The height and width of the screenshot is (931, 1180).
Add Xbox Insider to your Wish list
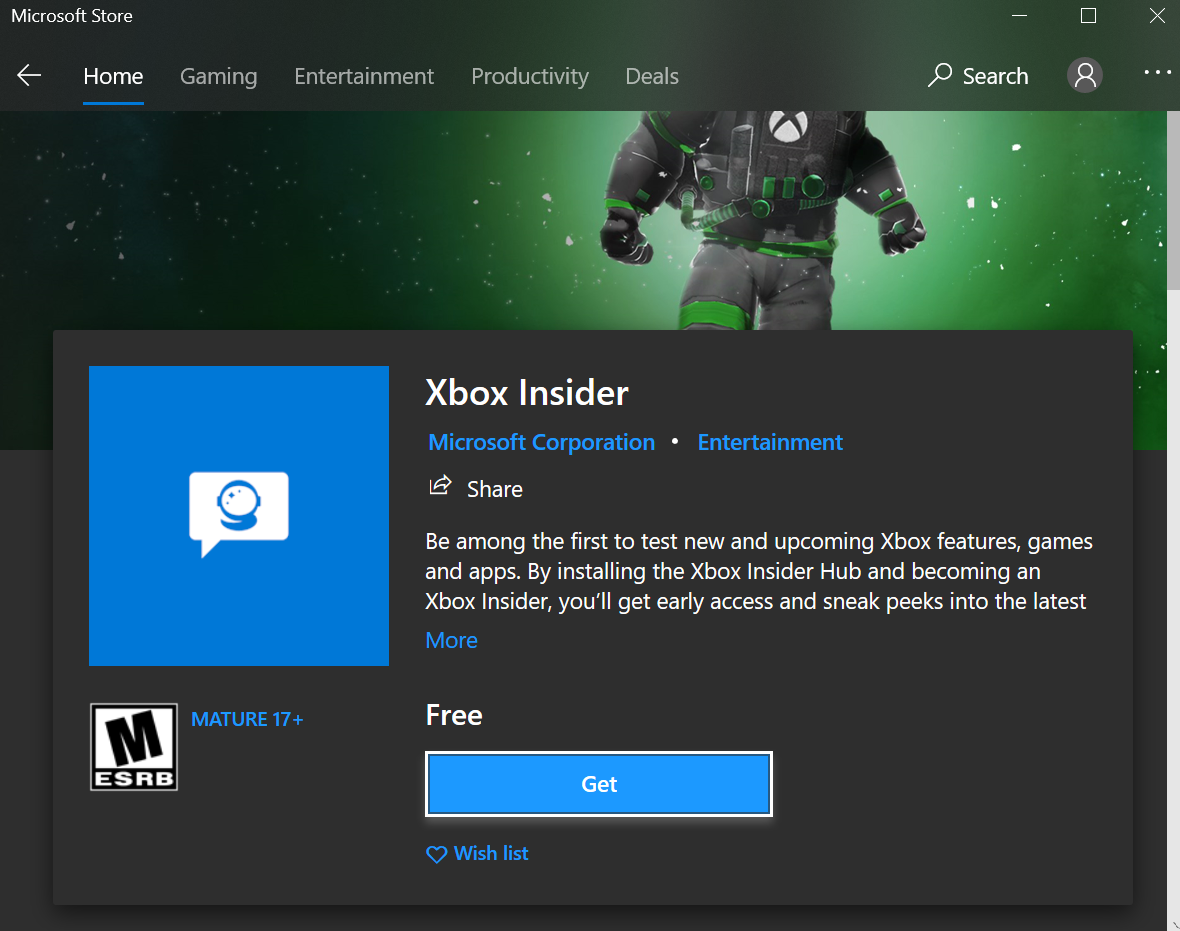pos(489,853)
